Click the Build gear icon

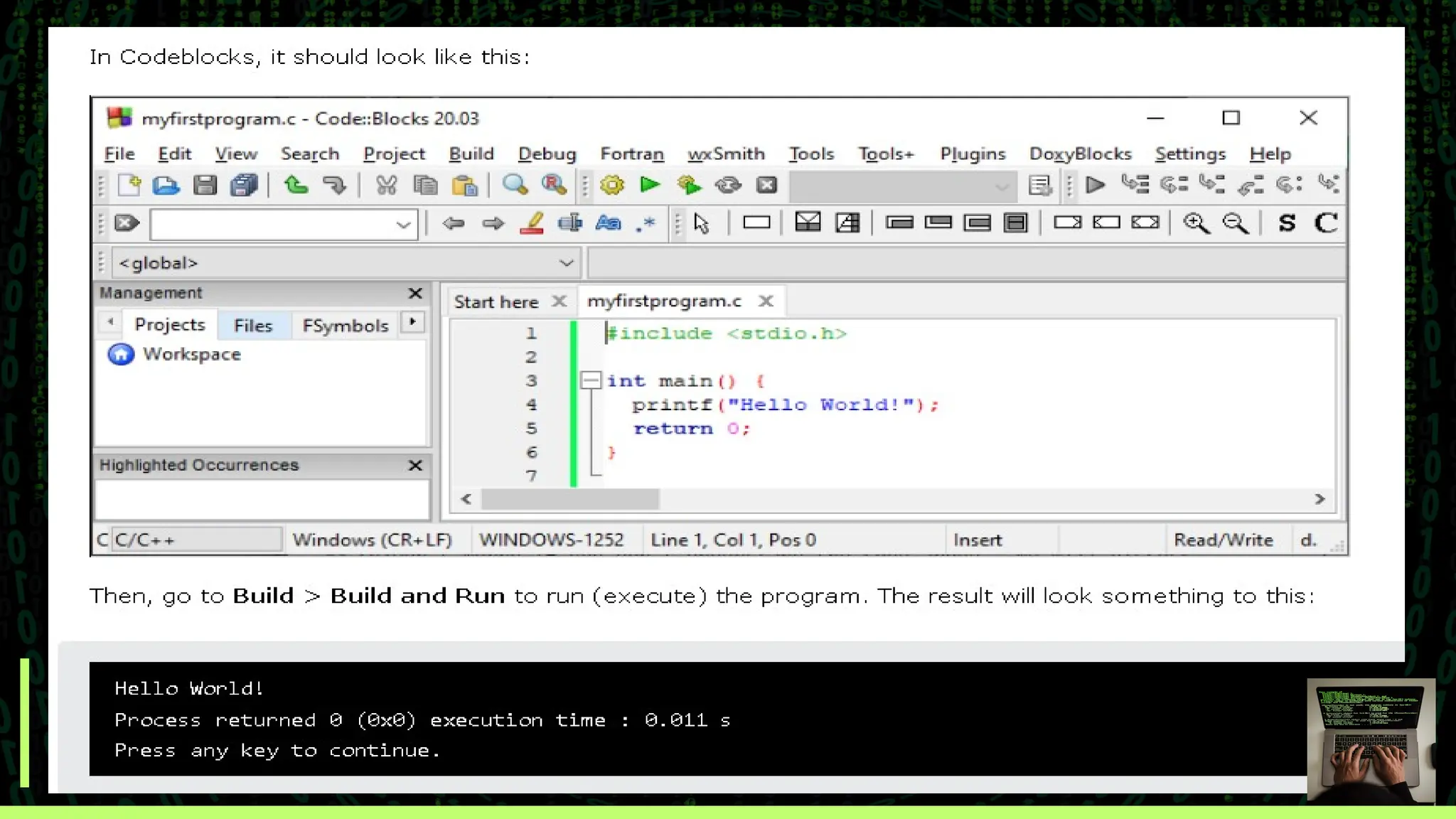pyautogui.click(x=611, y=185)
